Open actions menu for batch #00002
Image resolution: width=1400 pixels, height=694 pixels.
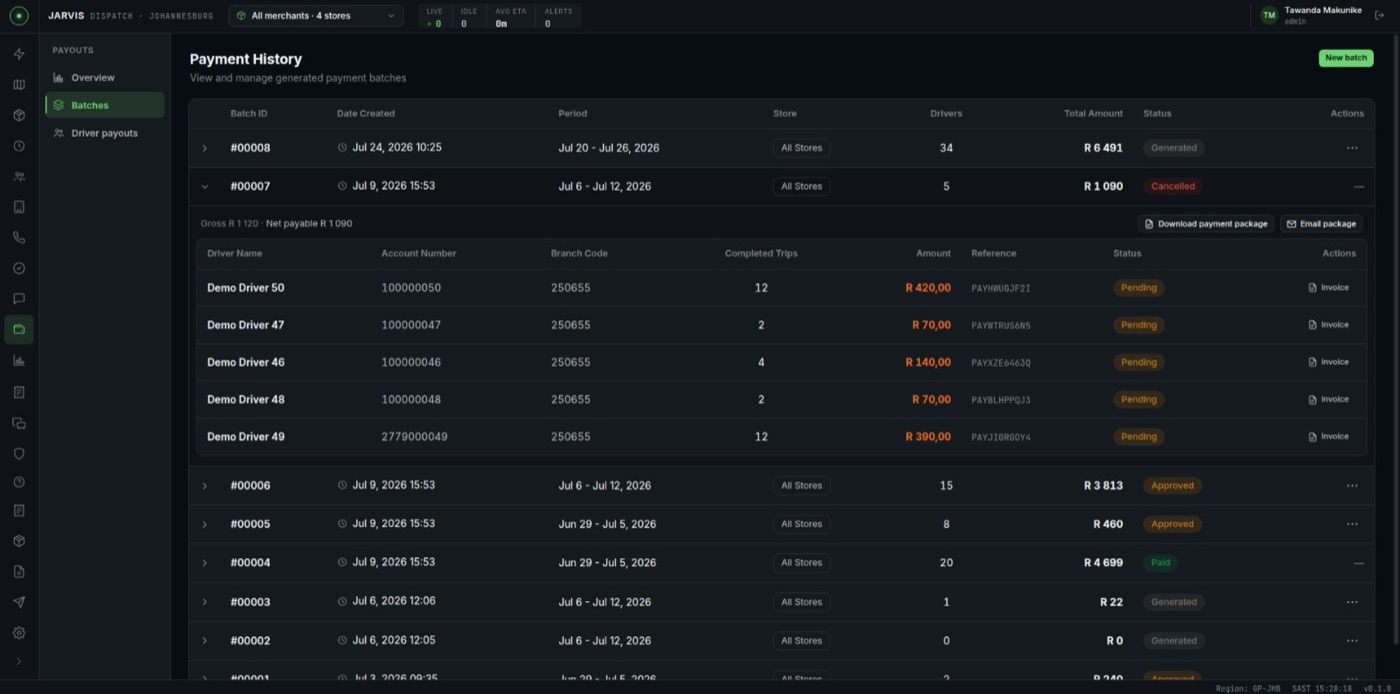pyautogui.click(x=1352, y=641)
